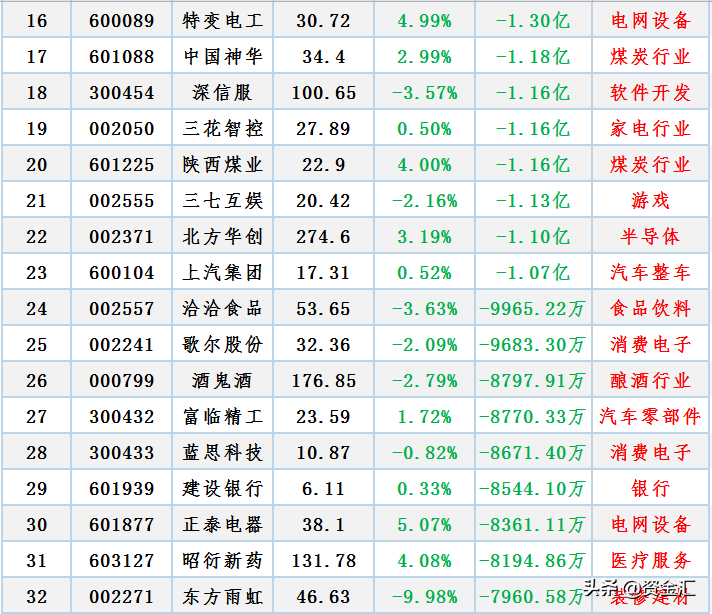Click change value 4.99%
This screenshot has width=712, height=614.
tap(424, 21)
